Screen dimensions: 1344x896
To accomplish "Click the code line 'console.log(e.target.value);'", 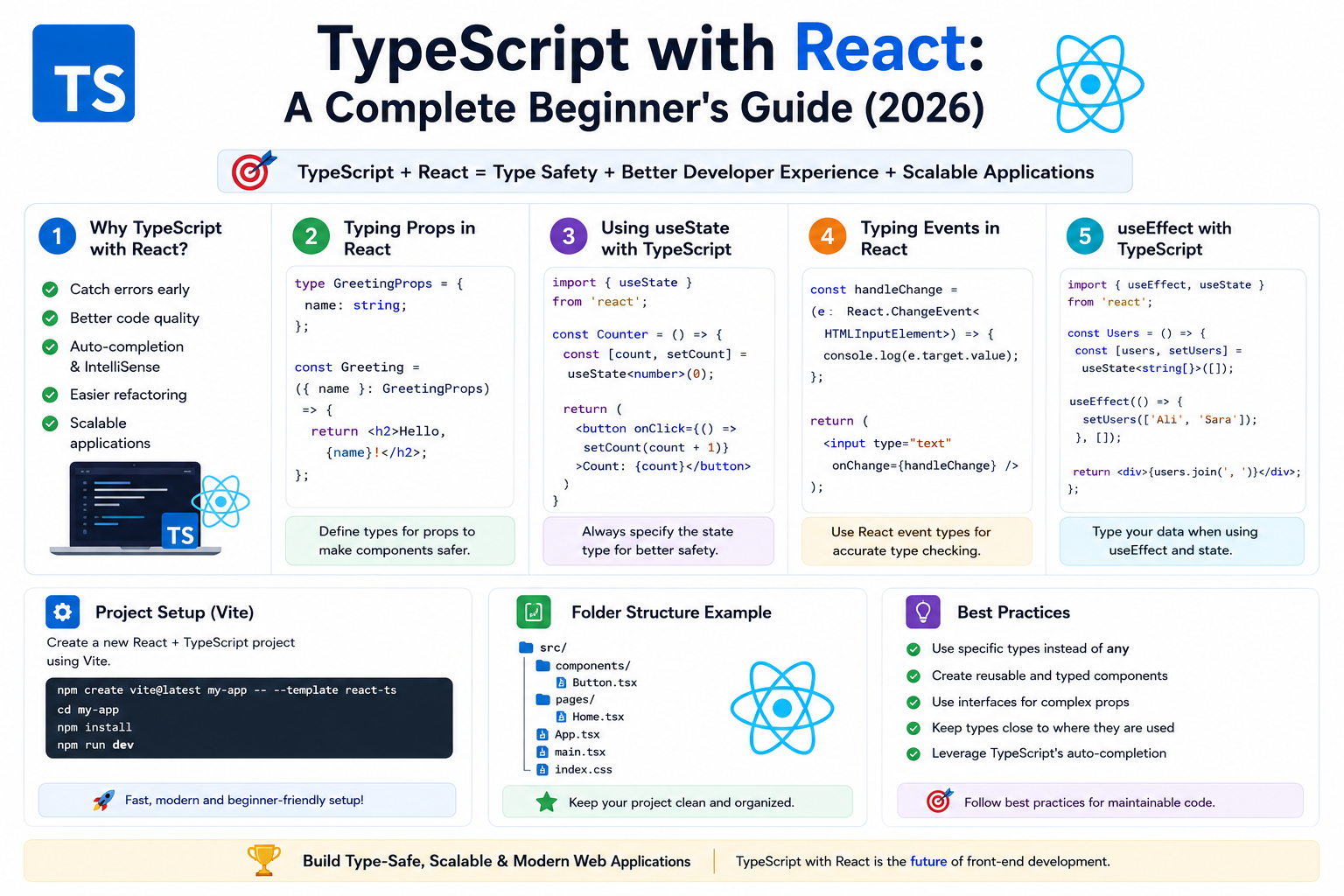I will [920, 356].
